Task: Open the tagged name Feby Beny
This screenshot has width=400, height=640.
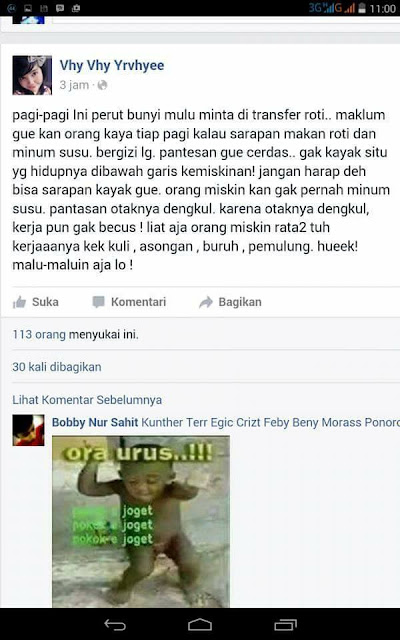Action: click(x=291, y=422)
